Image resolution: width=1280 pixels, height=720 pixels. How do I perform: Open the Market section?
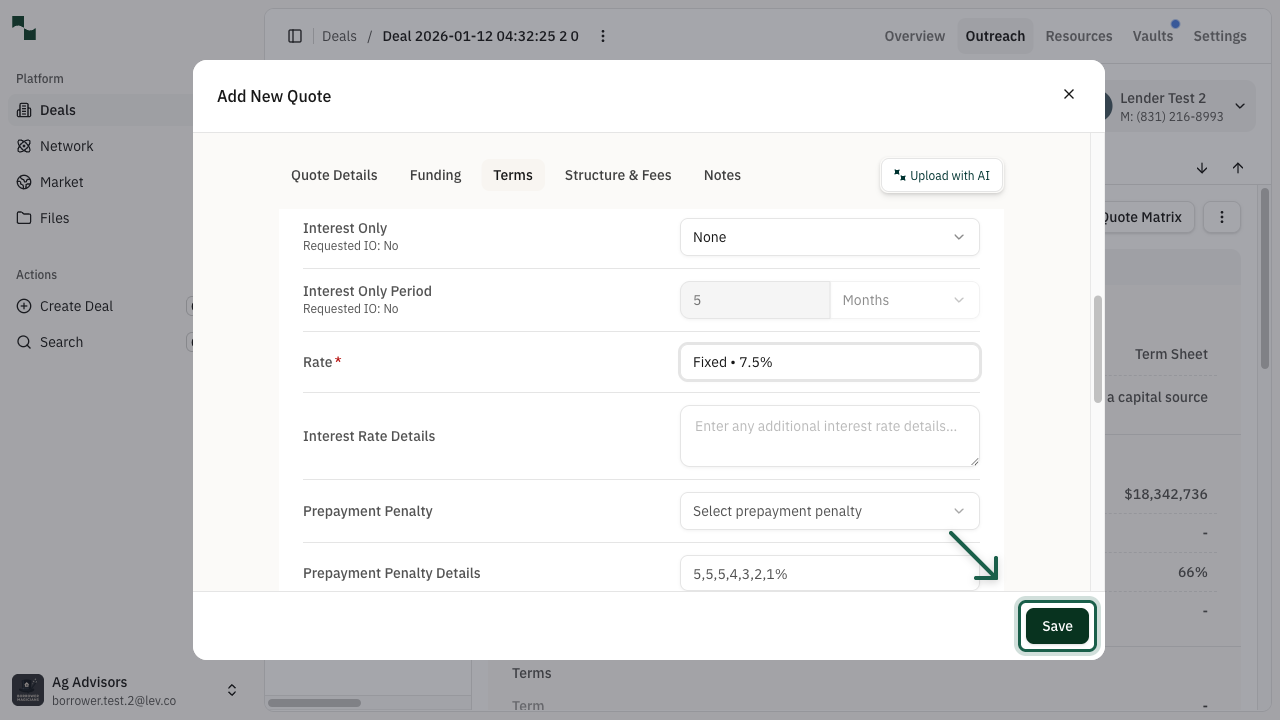click(x=61, y=182)
